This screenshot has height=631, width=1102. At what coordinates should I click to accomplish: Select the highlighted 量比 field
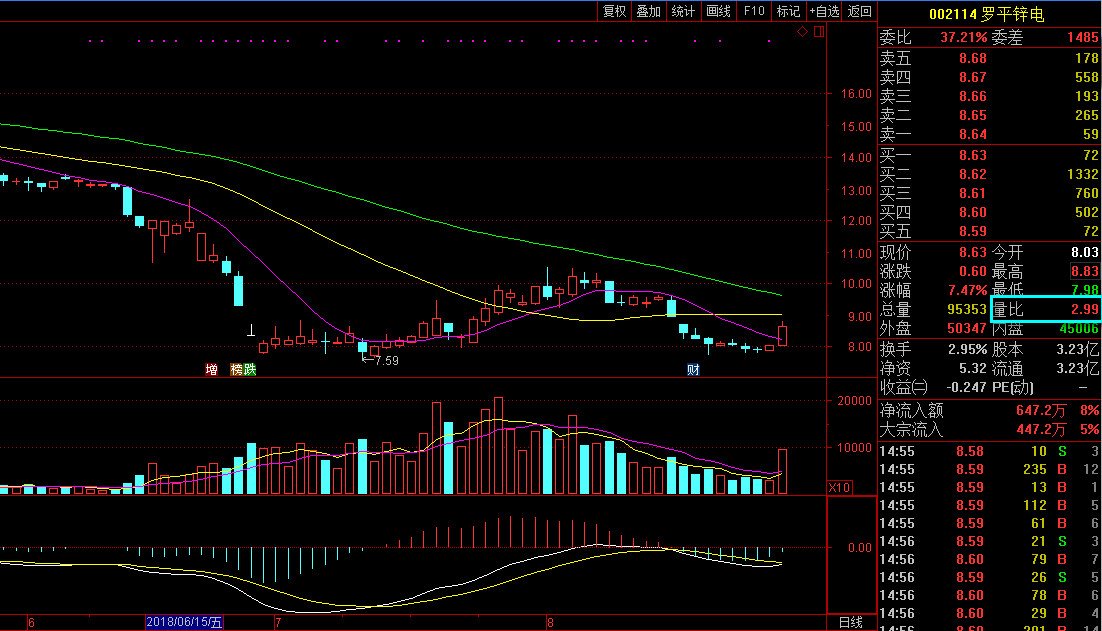[x=1045, y=310]
